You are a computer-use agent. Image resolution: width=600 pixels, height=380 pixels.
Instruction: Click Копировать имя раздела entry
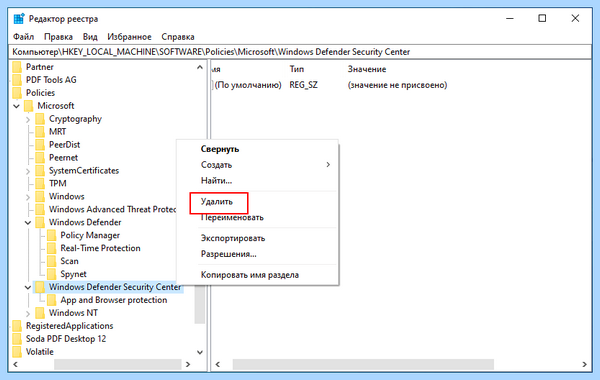(x=249, y=275)
